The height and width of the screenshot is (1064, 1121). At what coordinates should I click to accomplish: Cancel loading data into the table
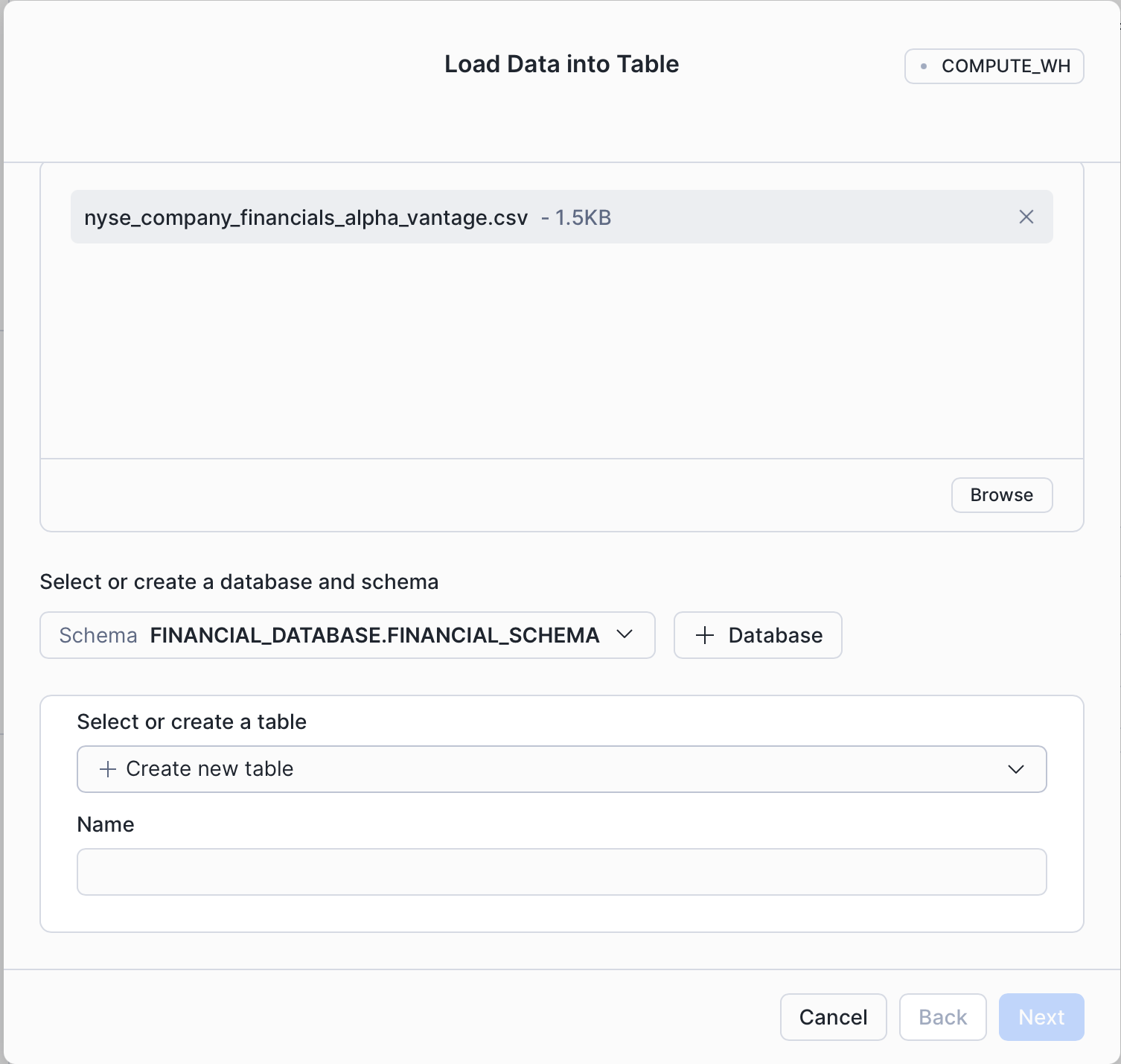(x=832, y=1016)
